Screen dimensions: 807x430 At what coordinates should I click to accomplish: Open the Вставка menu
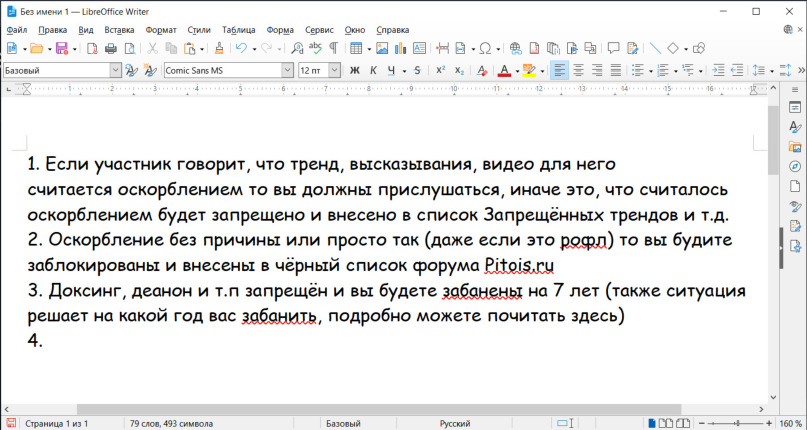pos(119,29)
